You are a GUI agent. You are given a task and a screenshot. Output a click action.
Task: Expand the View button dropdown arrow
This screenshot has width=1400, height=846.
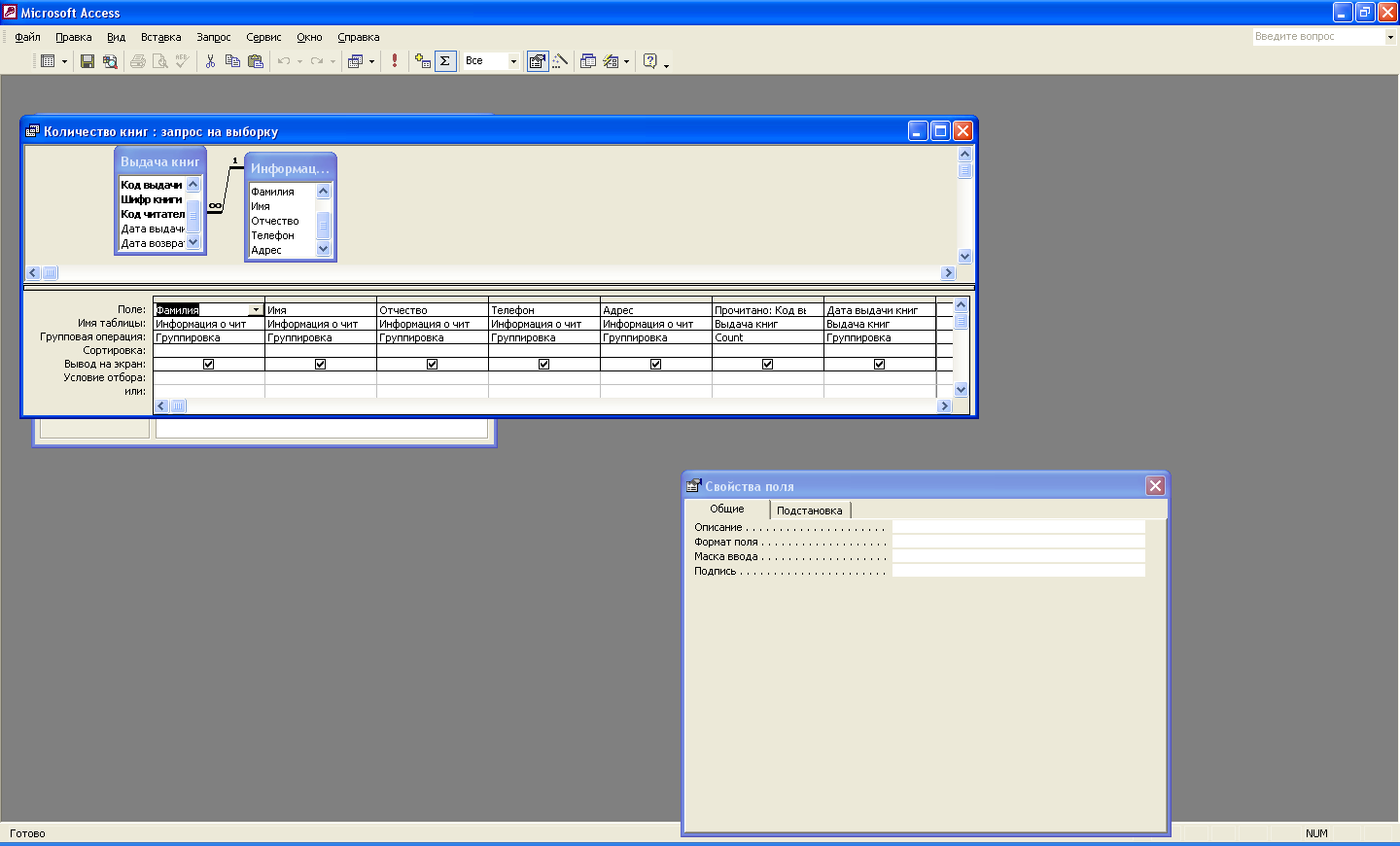64,61
